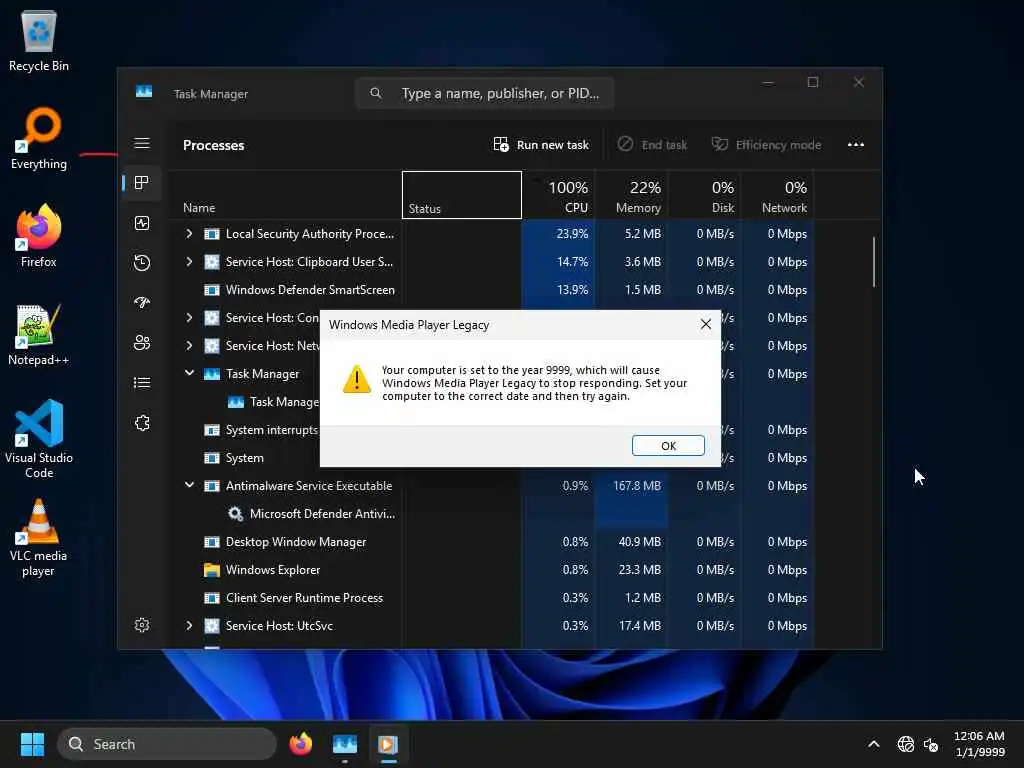
Task: Select Everything desktop shortcut
Action: tap(39, 138)
